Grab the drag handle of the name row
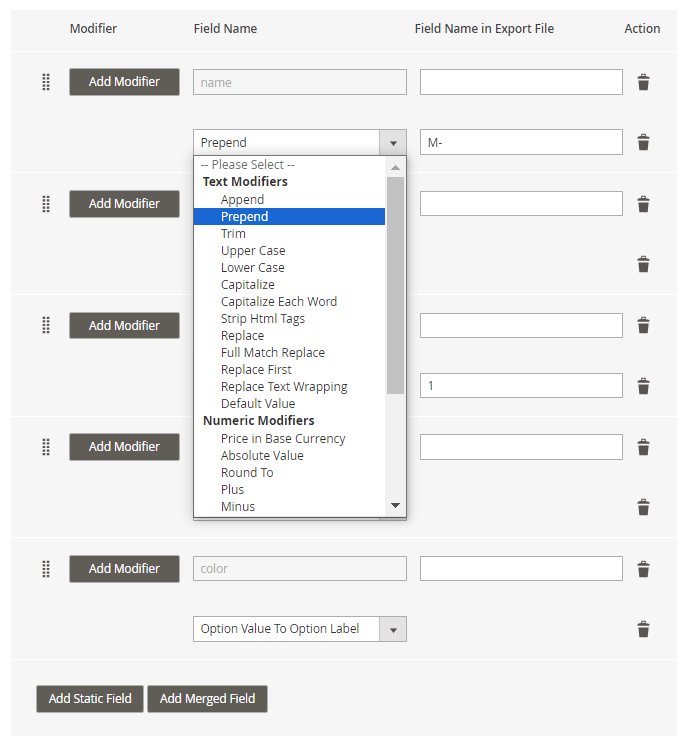The height and width of the screenshot is (736, 685). [x=46, y=82]
